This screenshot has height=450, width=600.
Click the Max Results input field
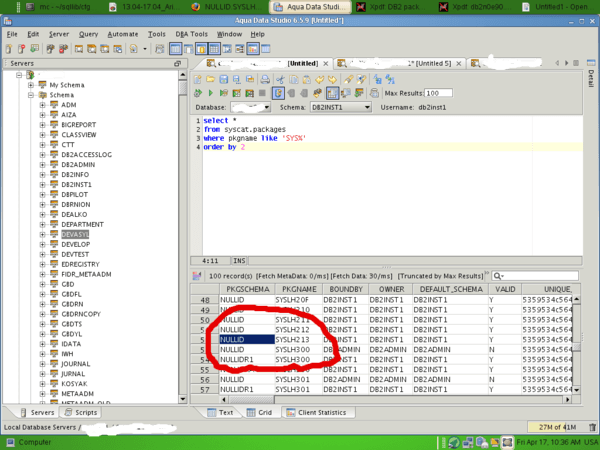click(438, 93)
